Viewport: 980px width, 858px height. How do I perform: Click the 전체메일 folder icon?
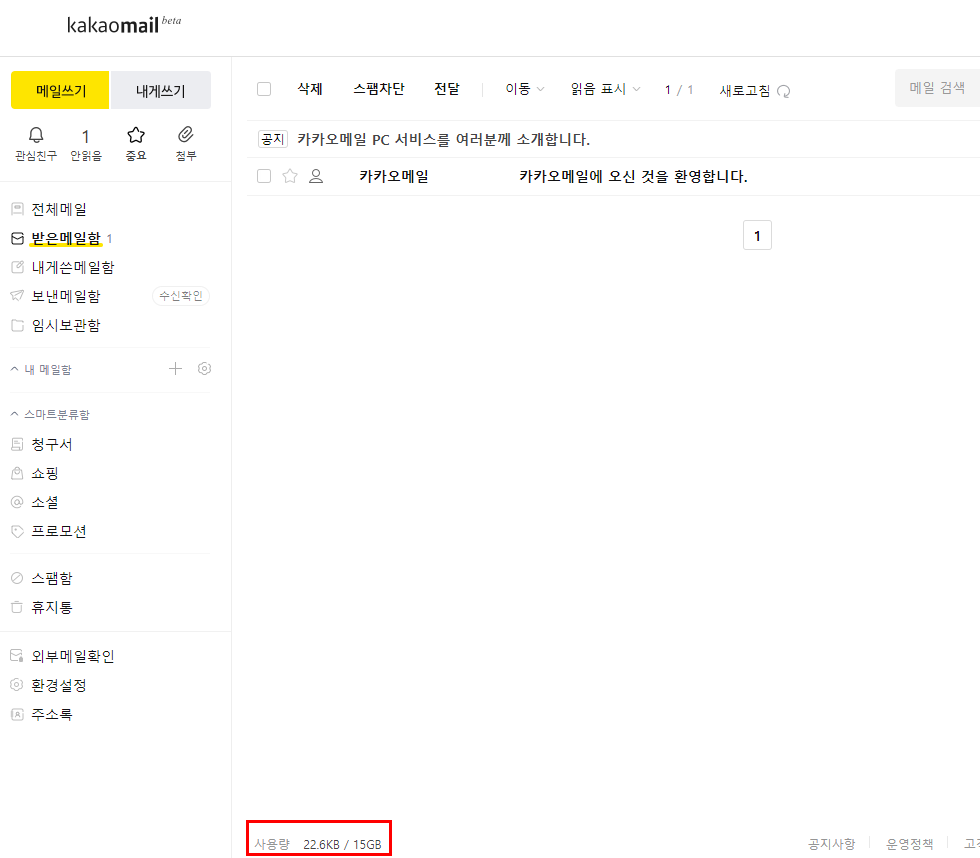[18, 209]
